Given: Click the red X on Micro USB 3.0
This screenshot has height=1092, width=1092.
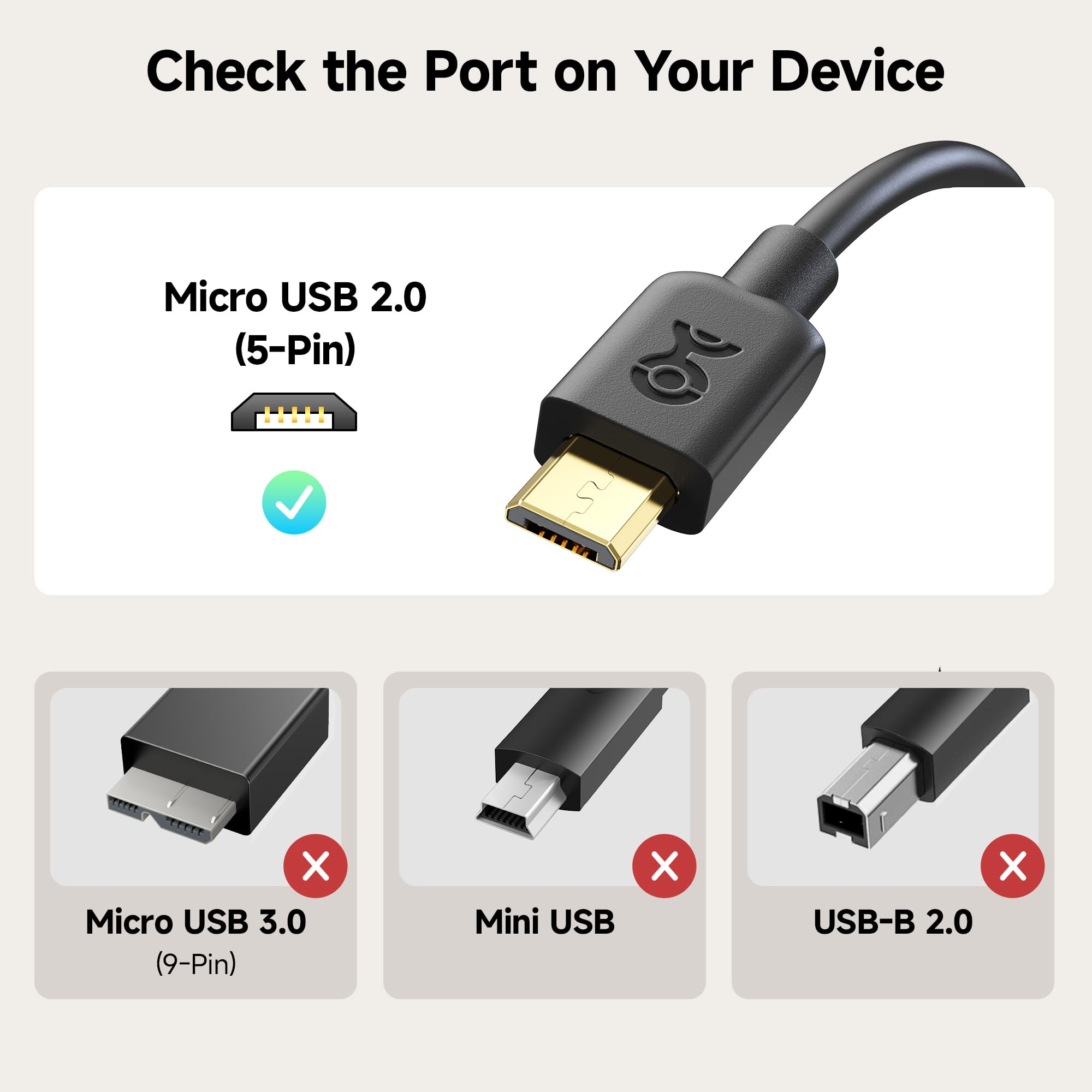Looking at the screenshot, I should pyautogui.click(x=316, y=866).
